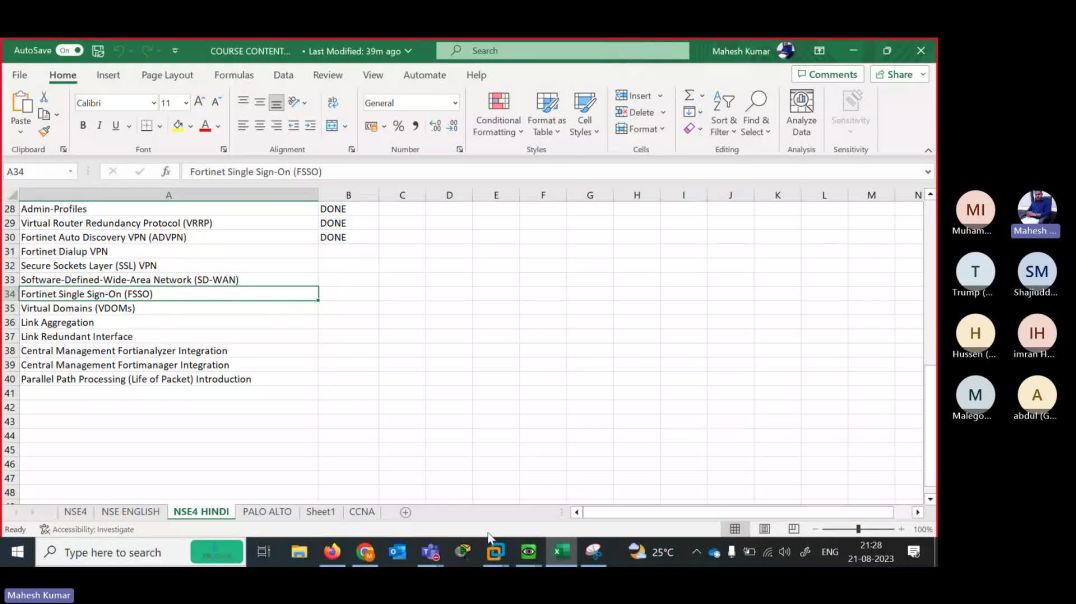Collapse the ribbon with the chevron
The image size is (1076, 604).
click(x=928, y=150)
